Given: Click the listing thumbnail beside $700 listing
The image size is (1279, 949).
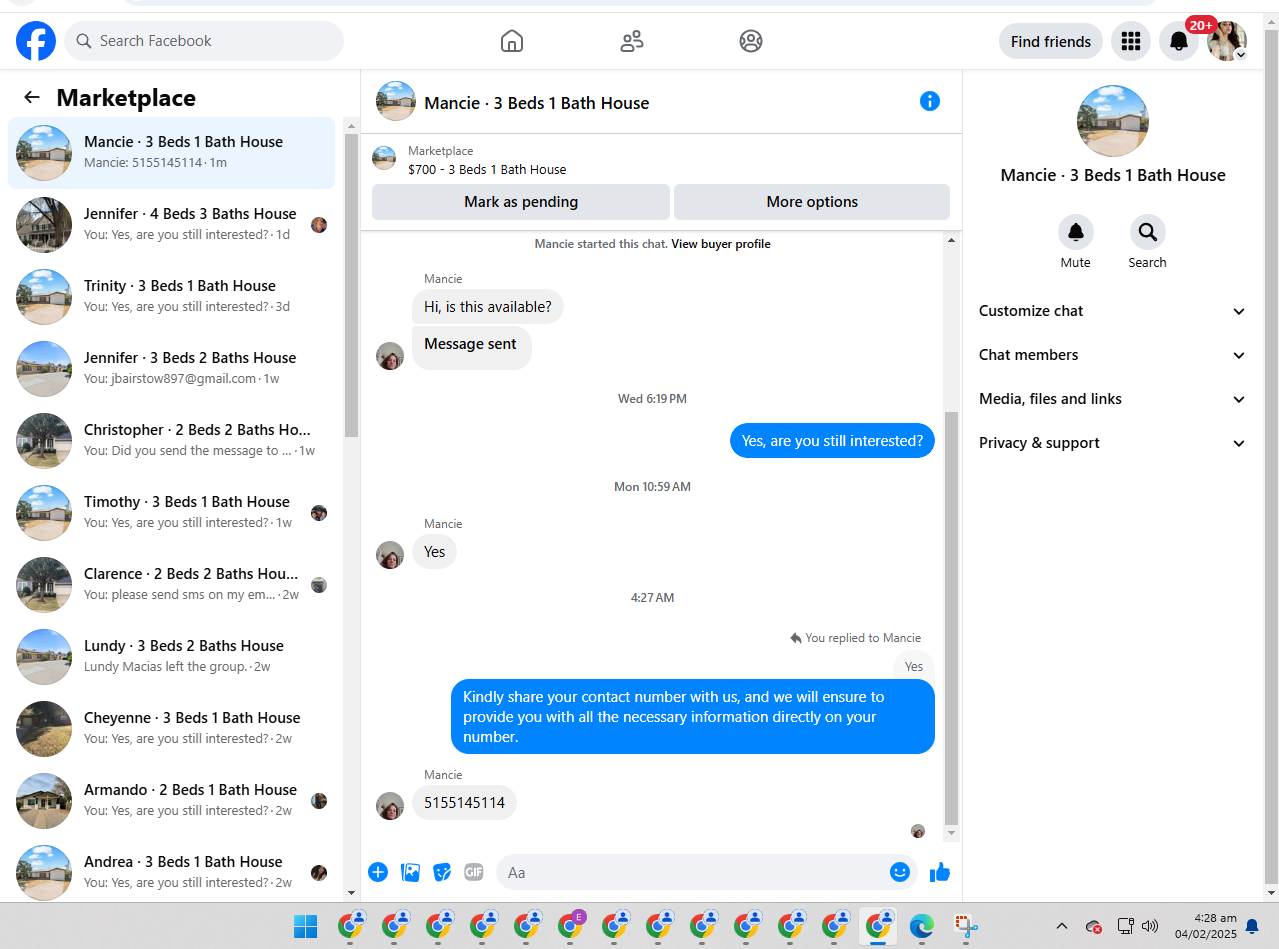Looking at the screenshot, I should pyautogui.click(x=384, y=158).
